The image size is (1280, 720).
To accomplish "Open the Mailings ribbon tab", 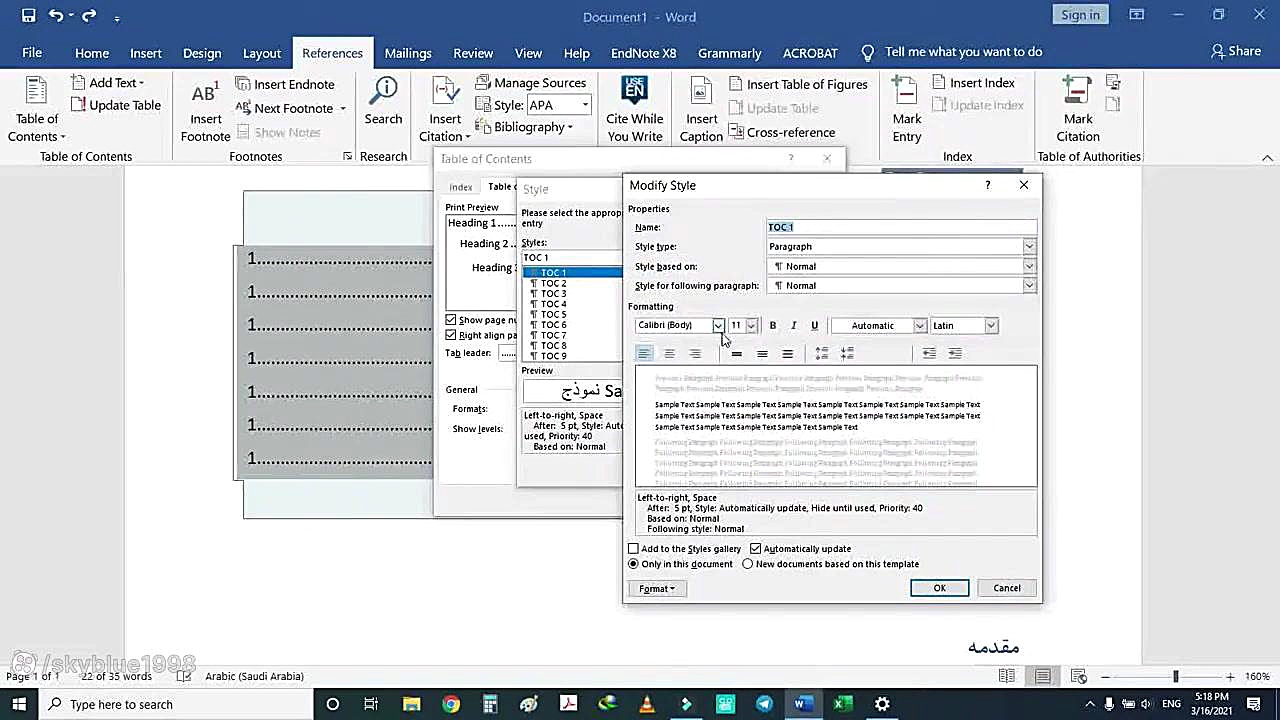I will pos(408,53).
